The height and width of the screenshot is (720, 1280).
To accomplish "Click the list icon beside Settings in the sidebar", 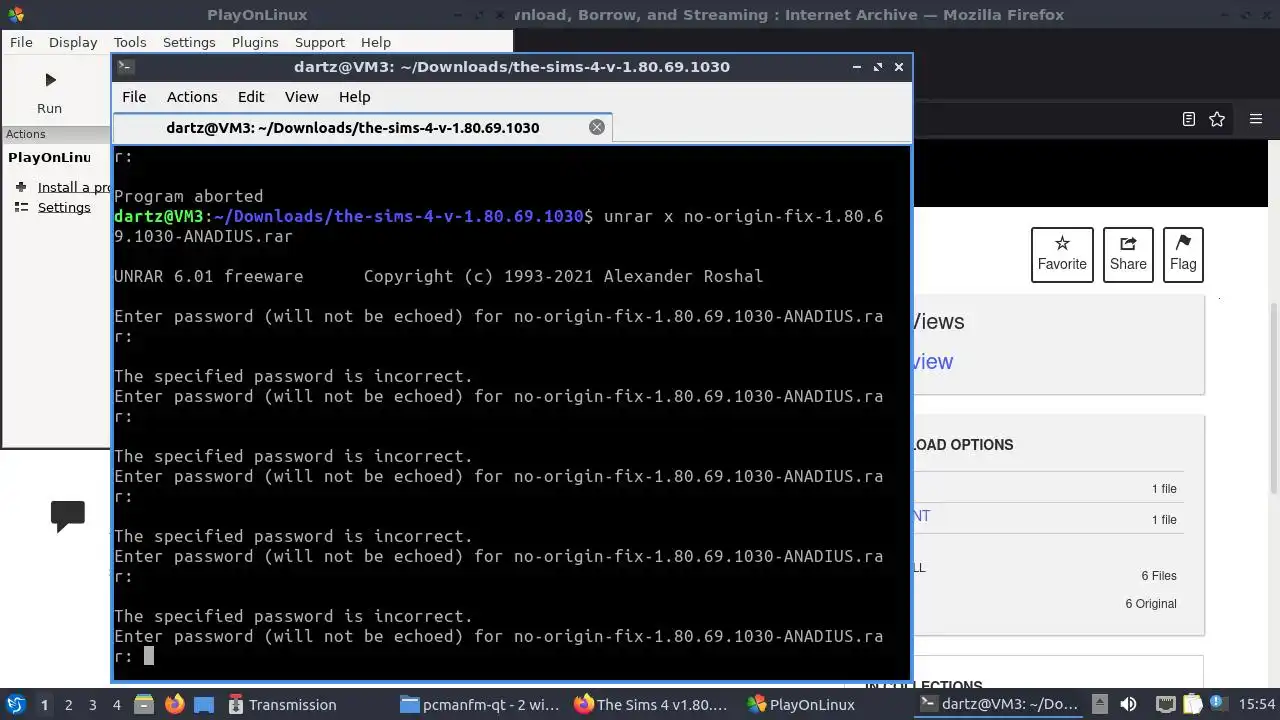I will pyautogui.click(x=21, y=207).
